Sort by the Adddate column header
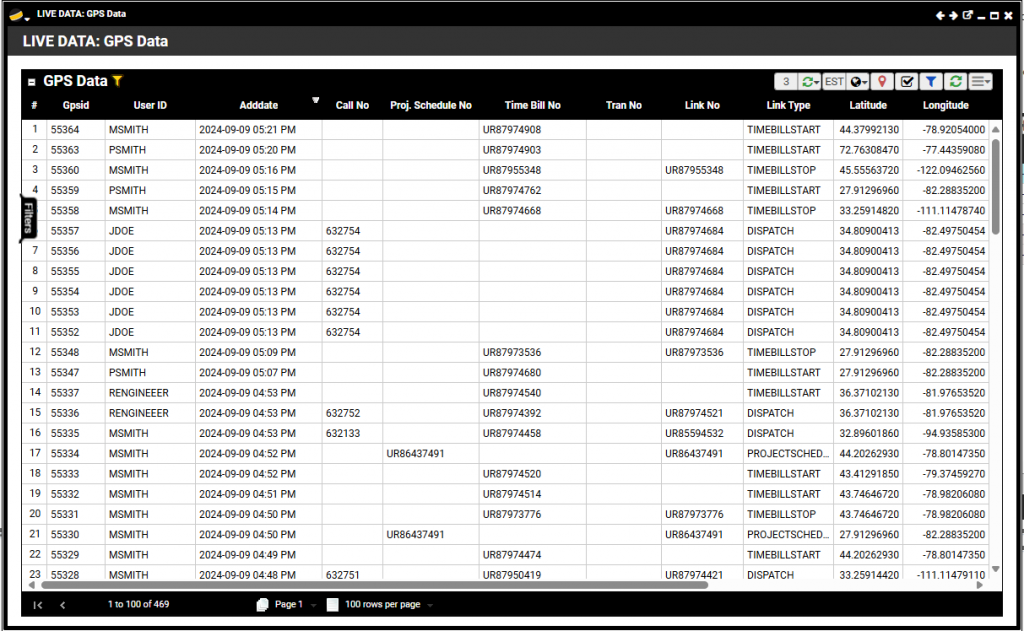Screen dimensions: 1024x631 (x=259, y=105)
